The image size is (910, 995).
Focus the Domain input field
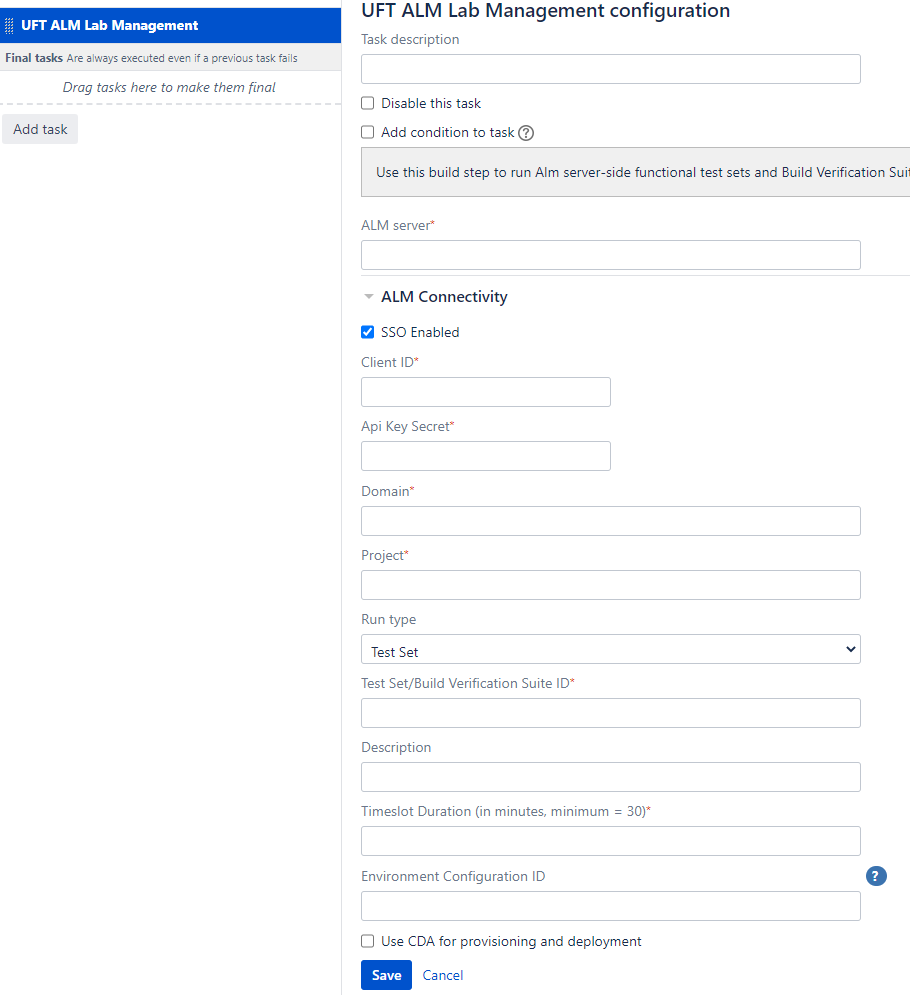610,521
